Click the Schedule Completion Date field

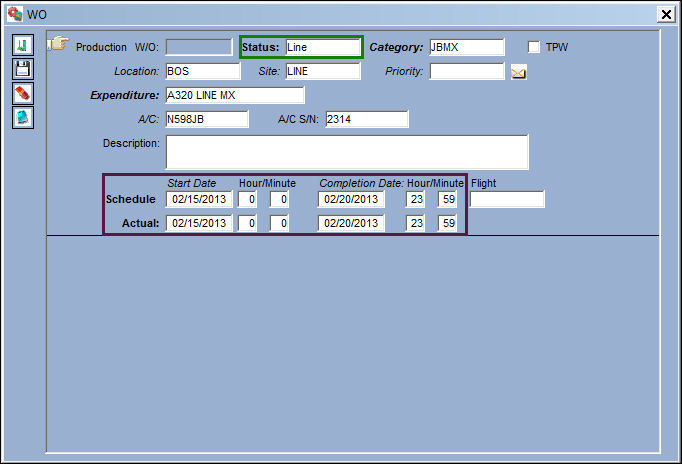pyautogui.click(x=351, y=199)
